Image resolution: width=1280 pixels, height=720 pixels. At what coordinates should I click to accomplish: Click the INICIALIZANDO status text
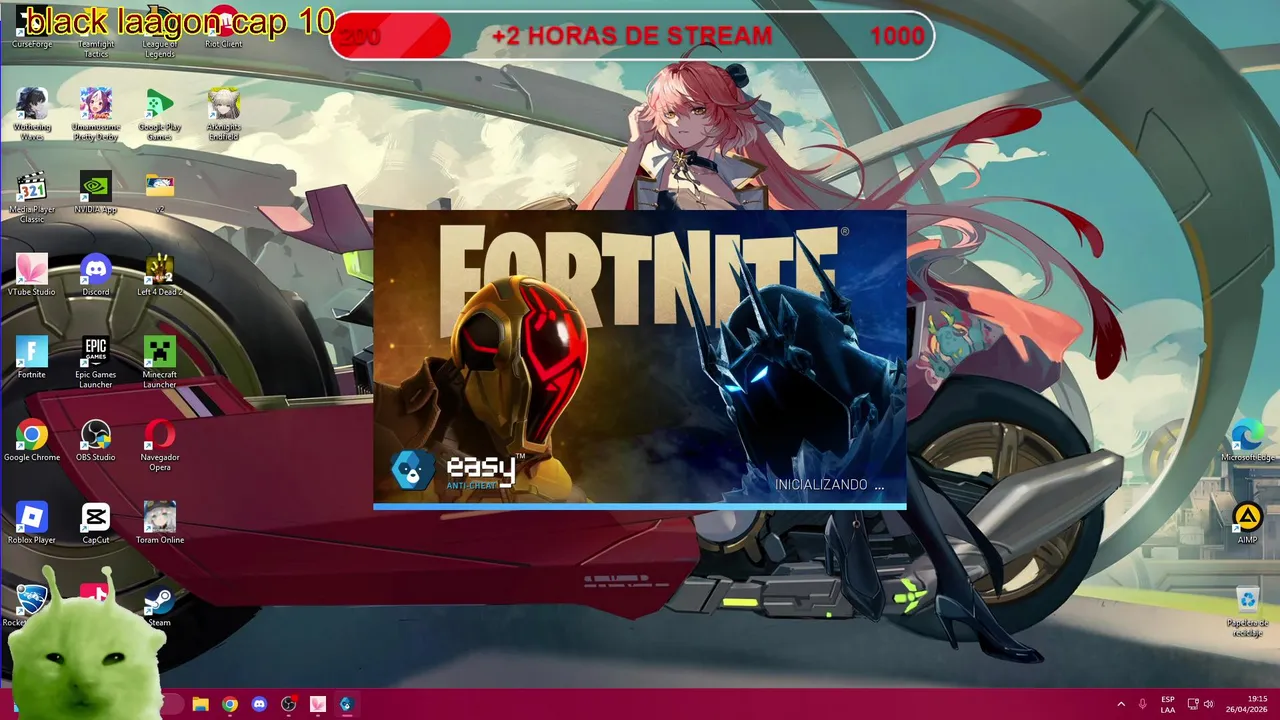(830, 484)
